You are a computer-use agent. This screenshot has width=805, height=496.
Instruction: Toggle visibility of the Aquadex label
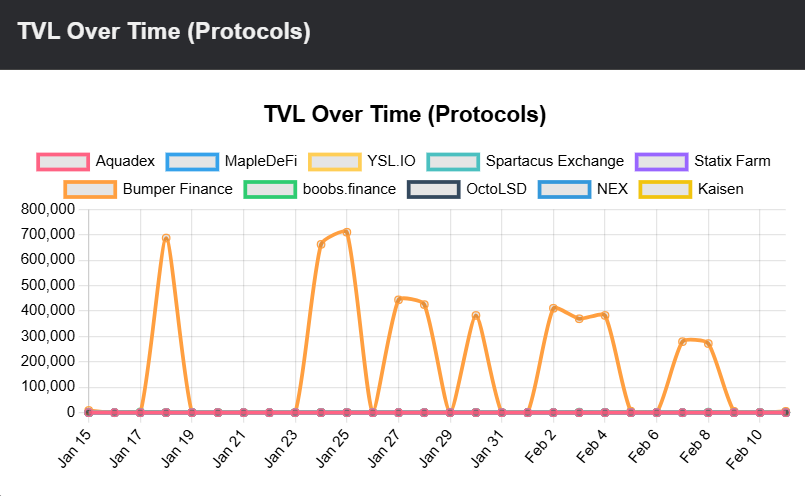point(125,161)
